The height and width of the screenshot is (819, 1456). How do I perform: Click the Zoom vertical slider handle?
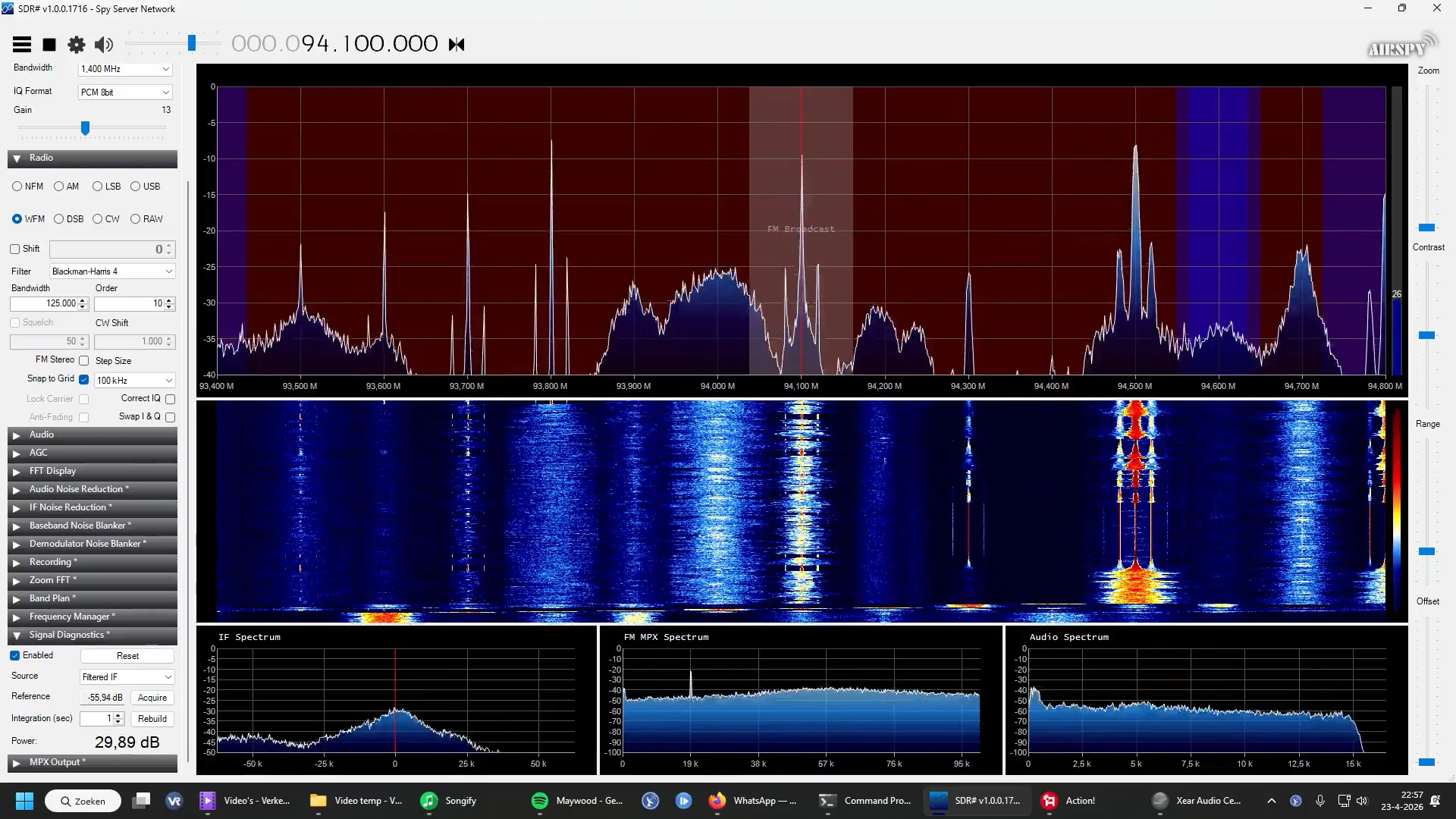click(1426, 227)
